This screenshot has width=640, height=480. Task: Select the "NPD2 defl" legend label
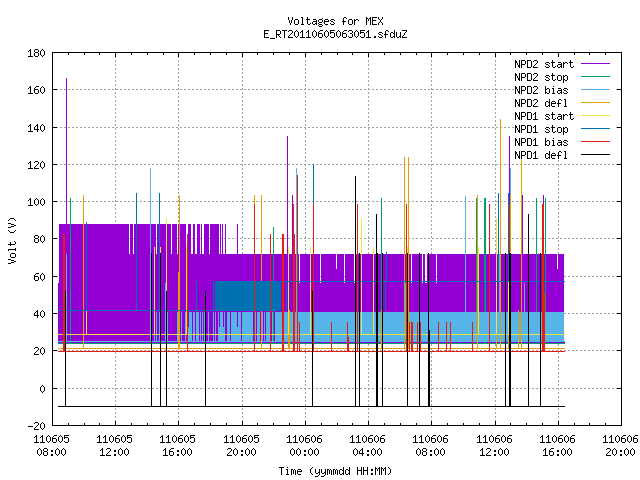[x=541, y=103]
